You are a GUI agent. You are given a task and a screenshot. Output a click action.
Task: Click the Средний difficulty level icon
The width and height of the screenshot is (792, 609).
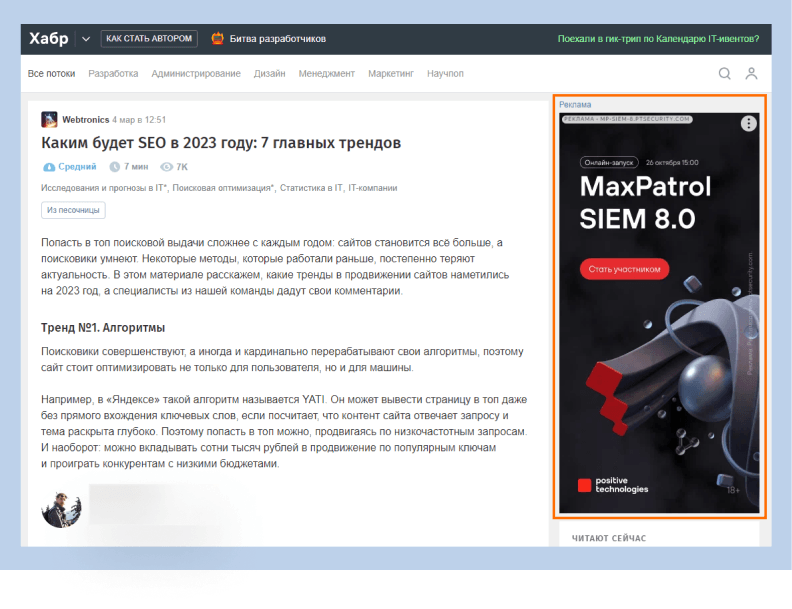click(49, 167)
